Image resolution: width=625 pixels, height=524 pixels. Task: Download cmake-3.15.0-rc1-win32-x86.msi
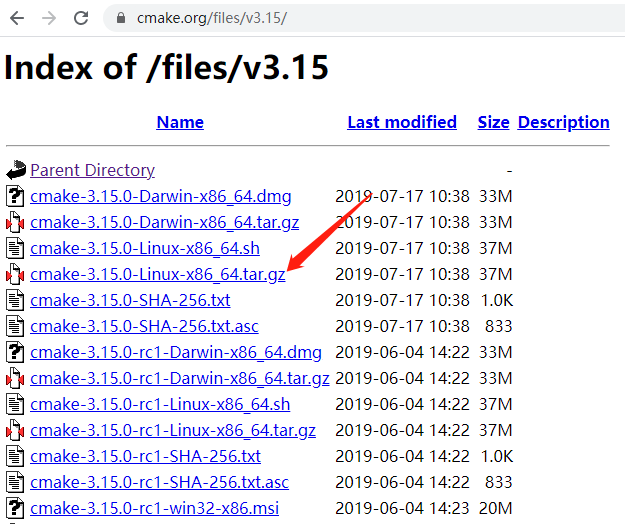155,508
